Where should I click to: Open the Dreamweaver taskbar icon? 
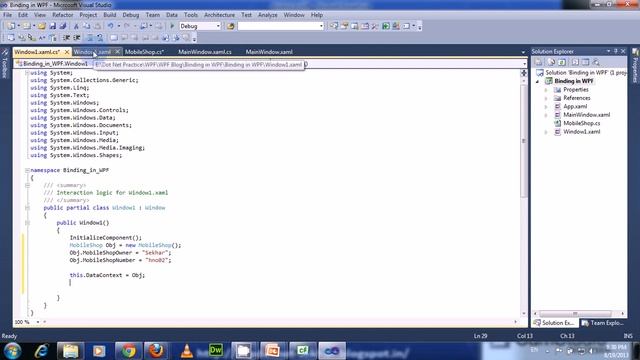click(x=216, y=351)
